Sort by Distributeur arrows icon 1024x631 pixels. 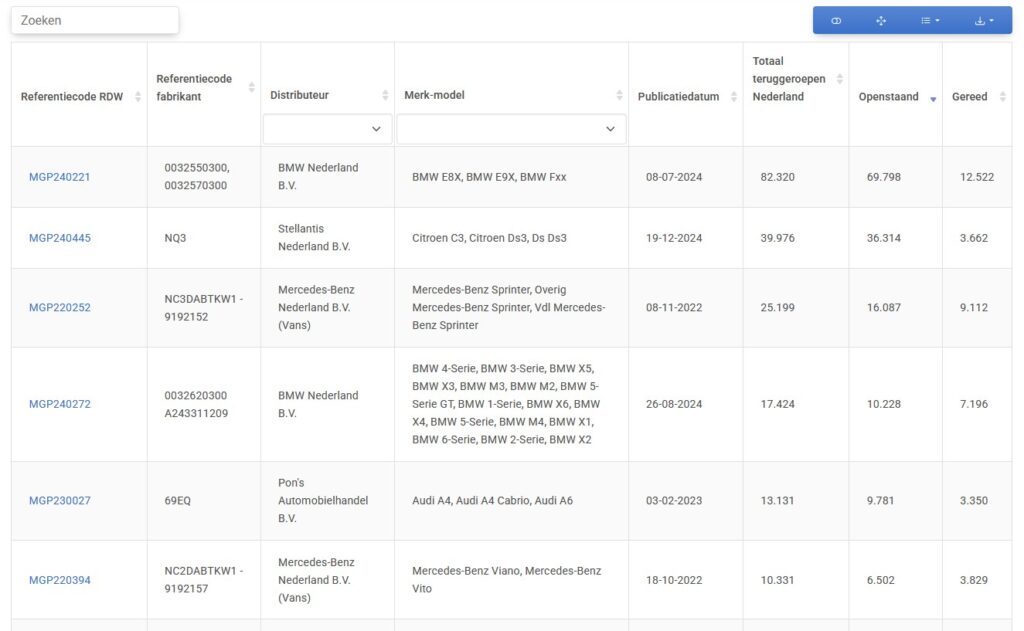point(385,95)
